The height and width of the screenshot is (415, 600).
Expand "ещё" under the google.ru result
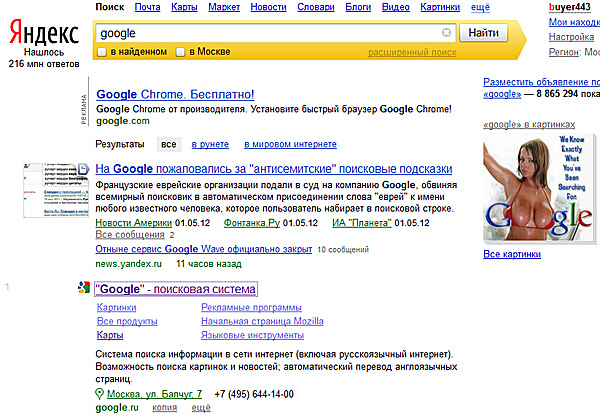[x=200, y=408]
